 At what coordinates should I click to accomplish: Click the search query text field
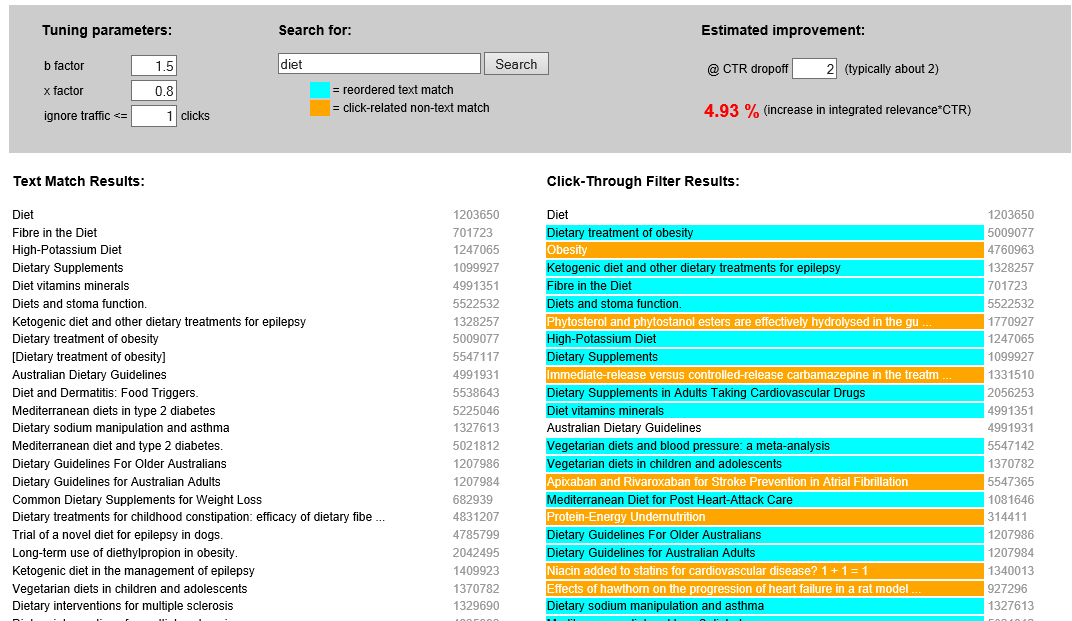coord(379,64)
